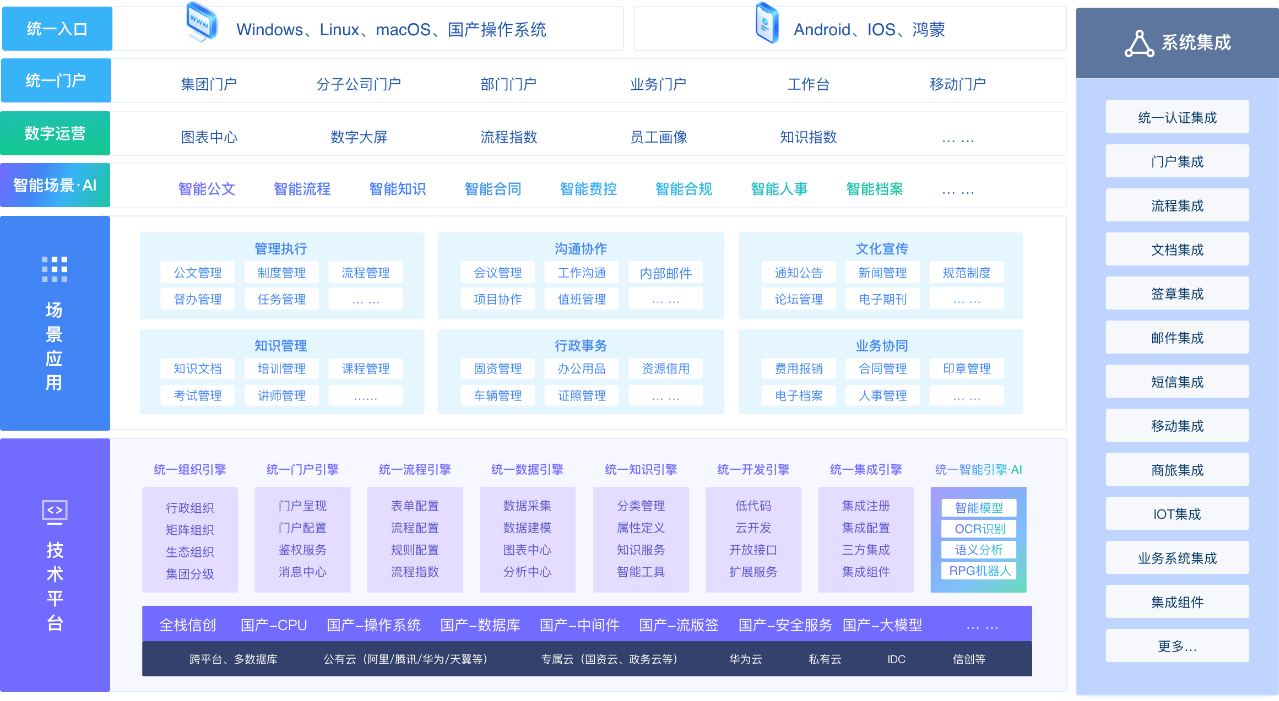The height and width of the screenshot is (701, 1279).
Task: Click the 讲师管理 chip
Action: click(x=282, y=395)
